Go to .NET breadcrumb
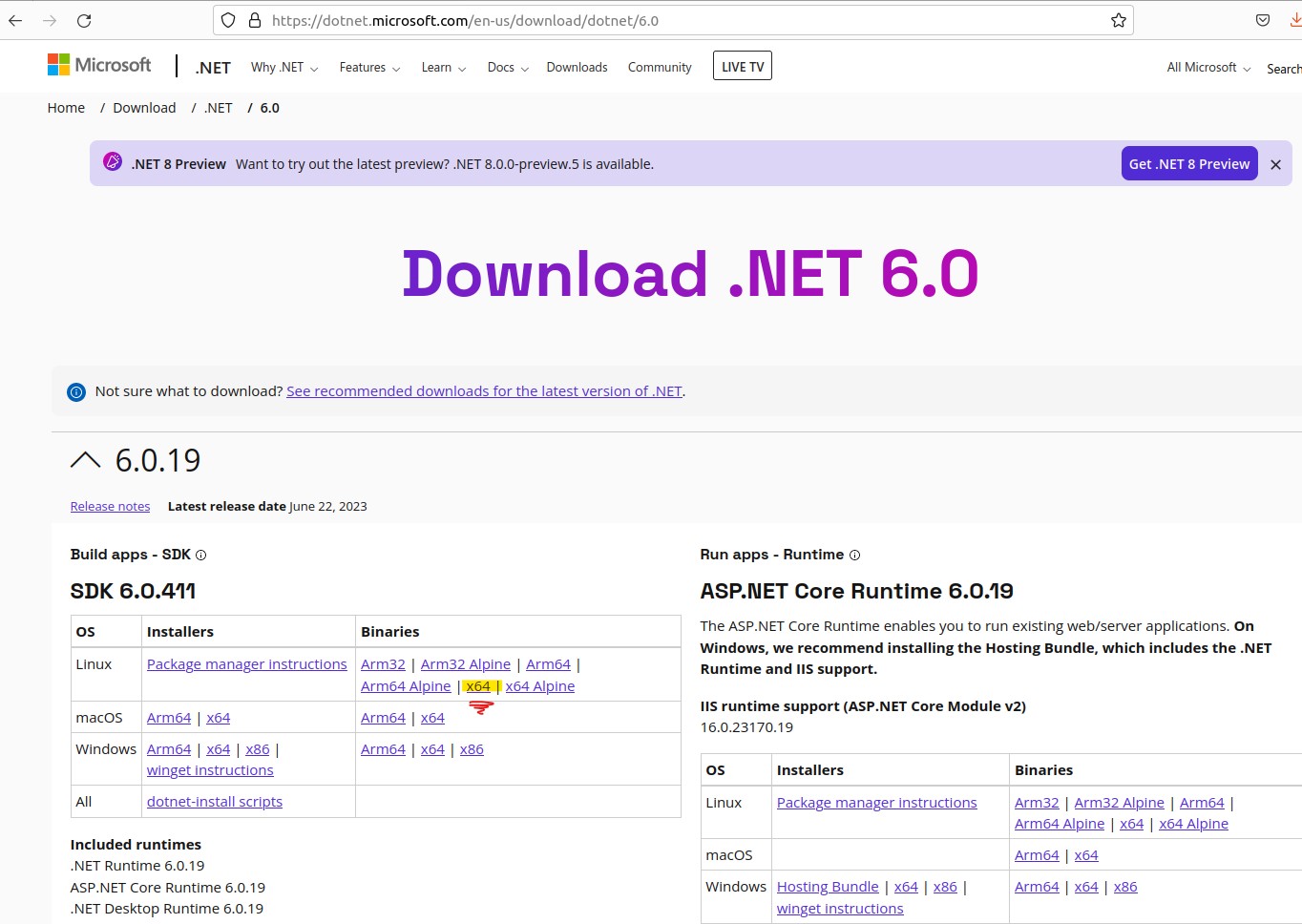Image resolution: width=1302 pixels, height=924 pixels. [x=219, y=108]
